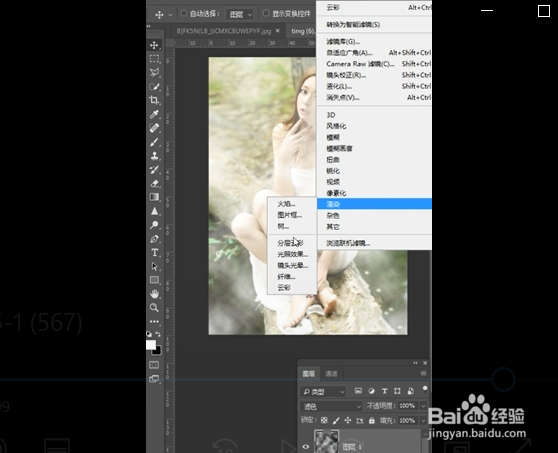Enable the 显示变换控件 checkbox
This screenshot has width=558, height=453.
(x=266, y=14)
